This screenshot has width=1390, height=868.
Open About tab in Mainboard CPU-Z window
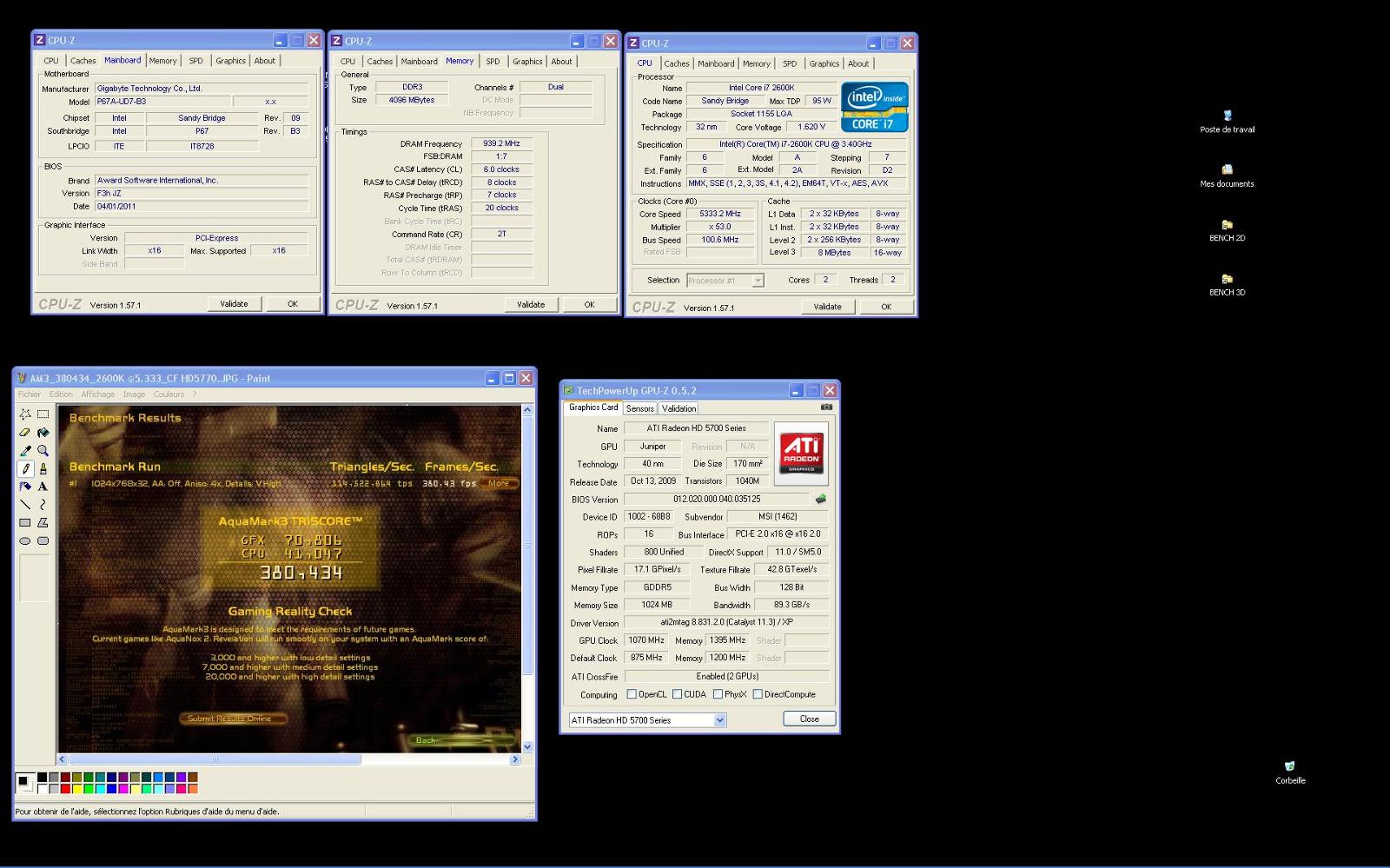coord(265,61)
